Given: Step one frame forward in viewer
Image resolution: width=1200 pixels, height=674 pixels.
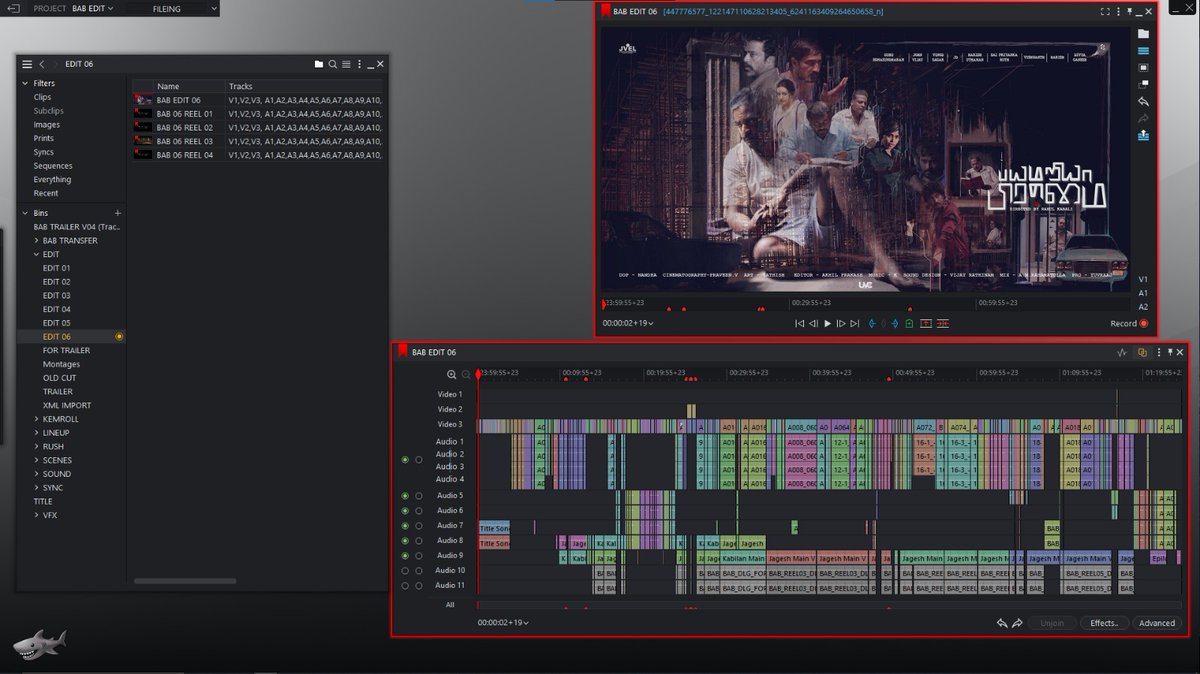Looking at the screenshot, I should click(x=841, y=323).
